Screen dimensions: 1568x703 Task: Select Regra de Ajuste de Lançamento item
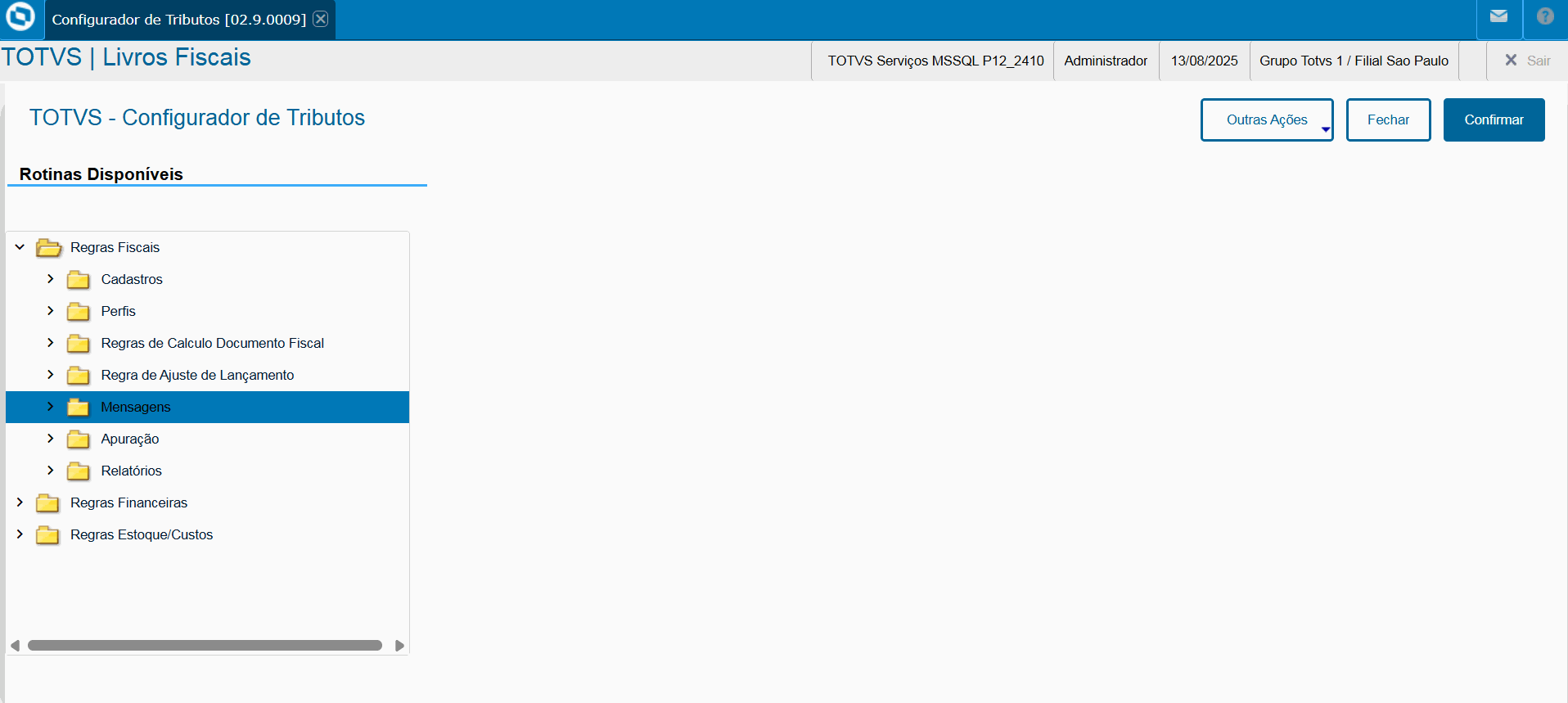[x=197, y=375]
